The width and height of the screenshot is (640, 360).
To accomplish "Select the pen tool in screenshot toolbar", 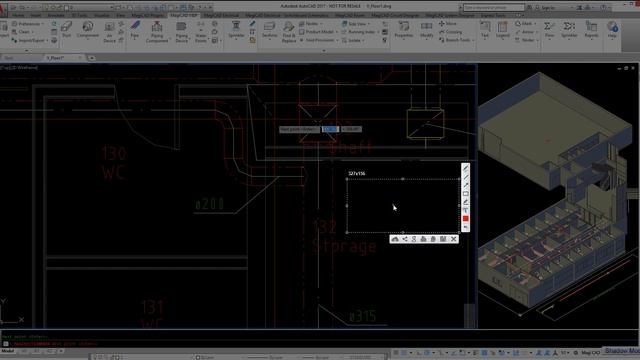I will 465,169.
